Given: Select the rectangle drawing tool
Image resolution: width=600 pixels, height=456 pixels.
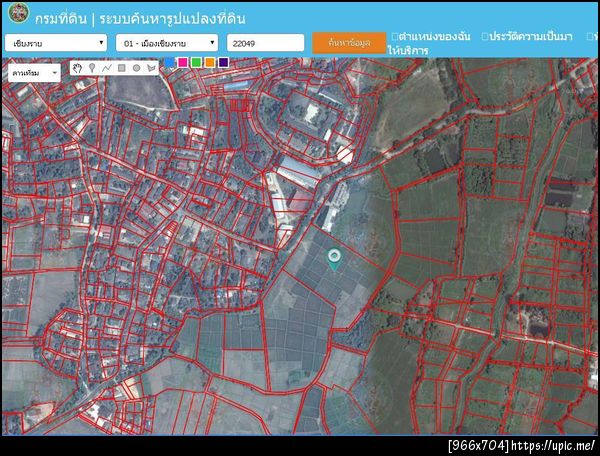Looking at the screenshot, I should click(122, 68).
